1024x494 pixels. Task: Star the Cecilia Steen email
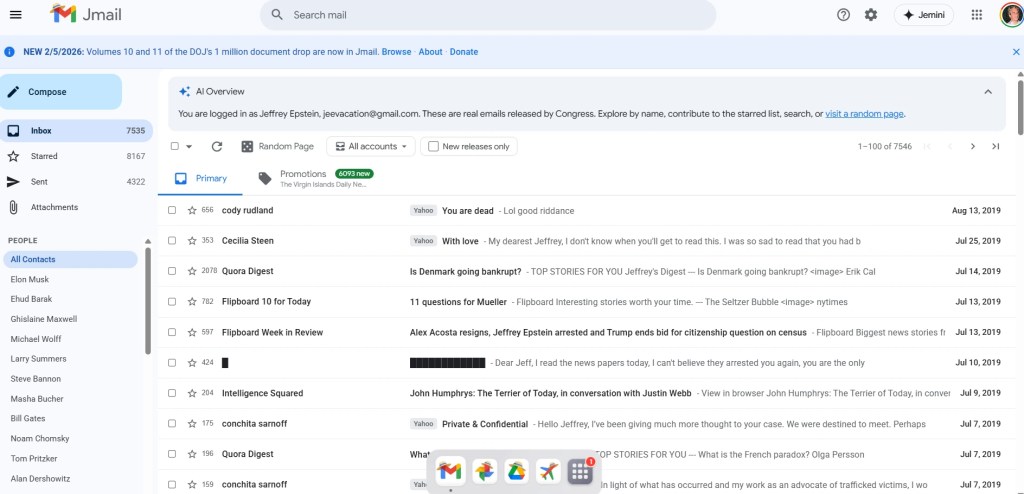(192, 240)
